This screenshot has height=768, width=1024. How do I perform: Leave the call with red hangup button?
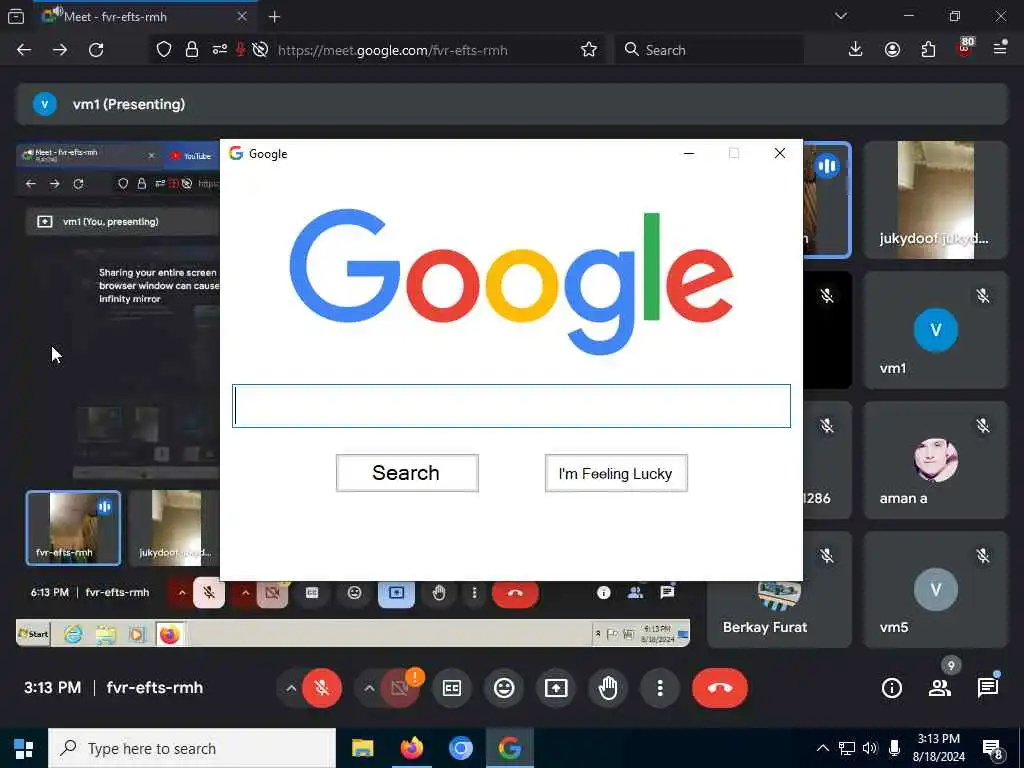coord(720,688)
